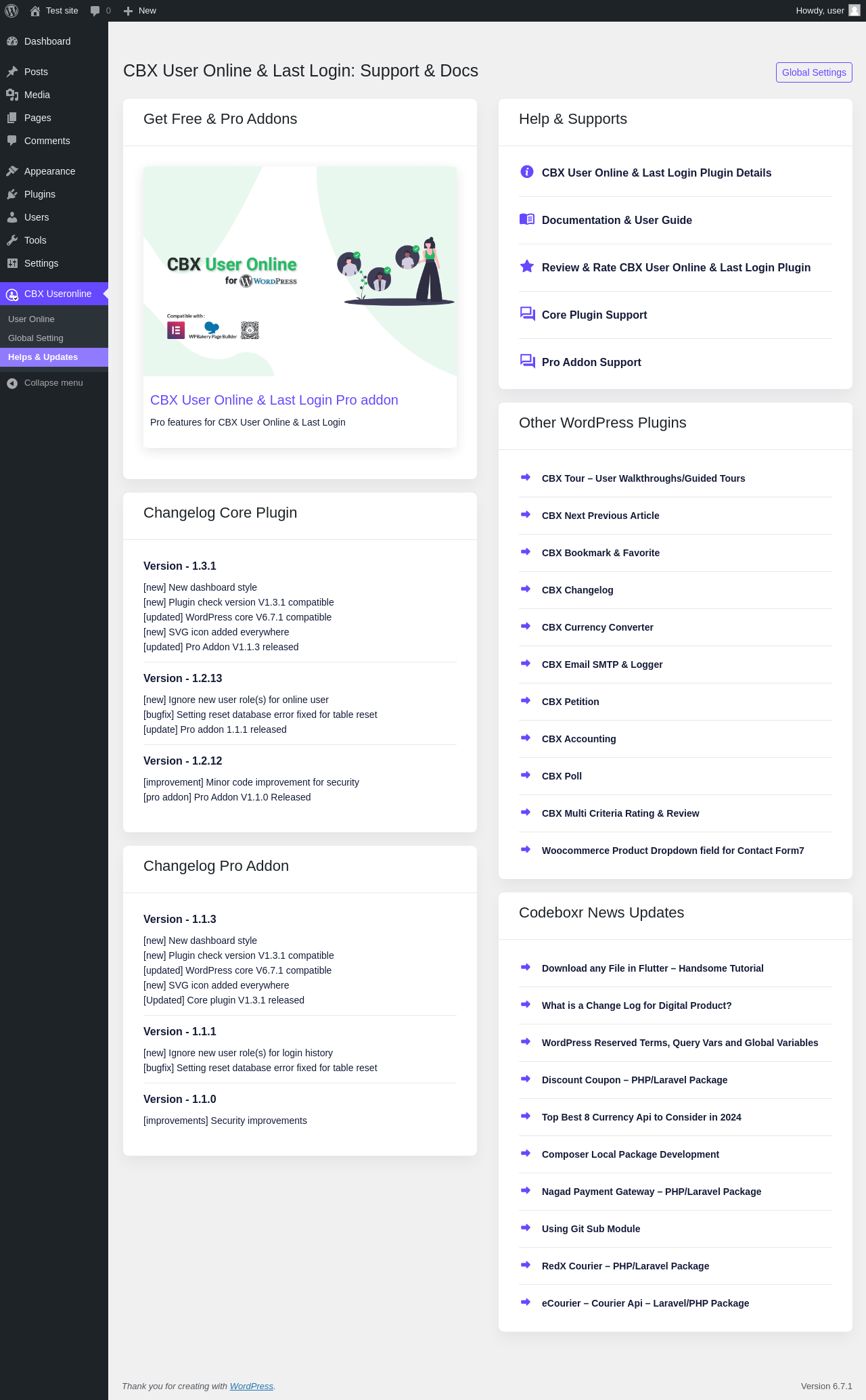Click the WordPress logo in admin bar

[x=12, y=11]
